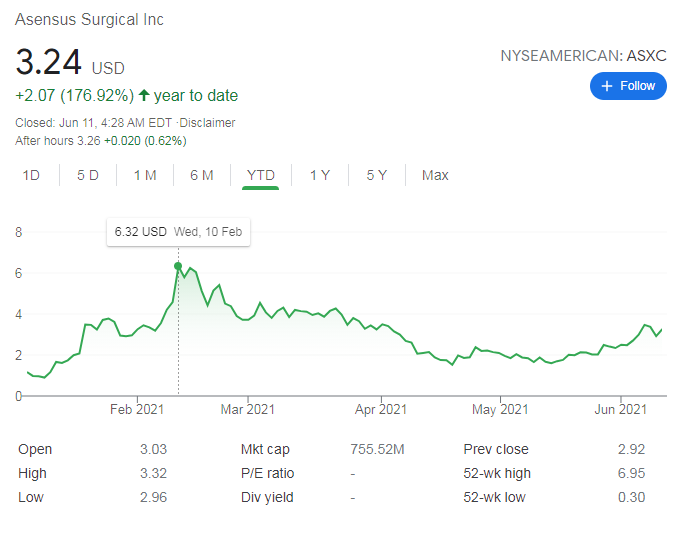The width and height of the screenshot is (684, 534).
Task: Click the P/E ratio label
Action: pos(267,473)
